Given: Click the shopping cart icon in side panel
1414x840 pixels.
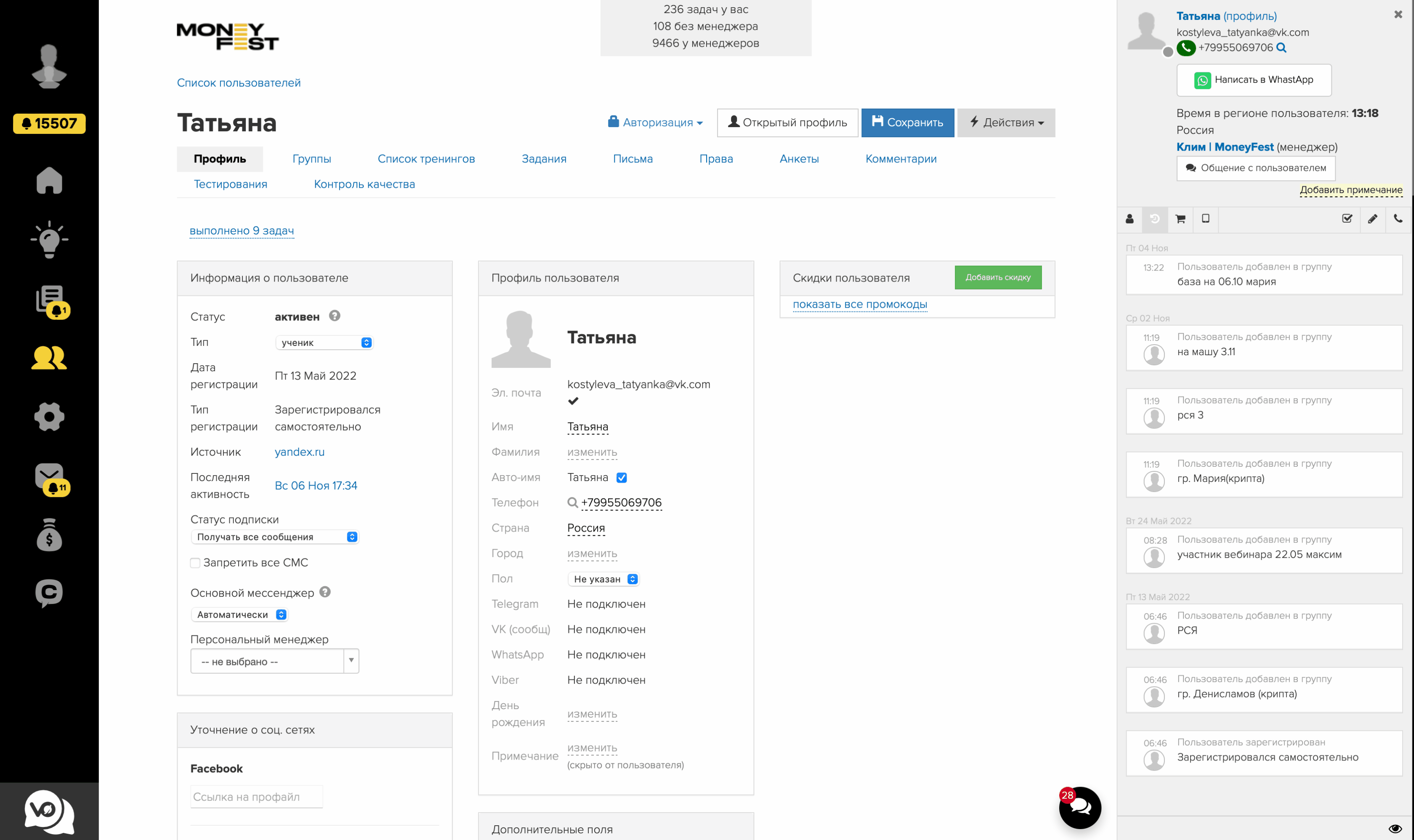Looking at the screenshot, I should click(1180, 219).
